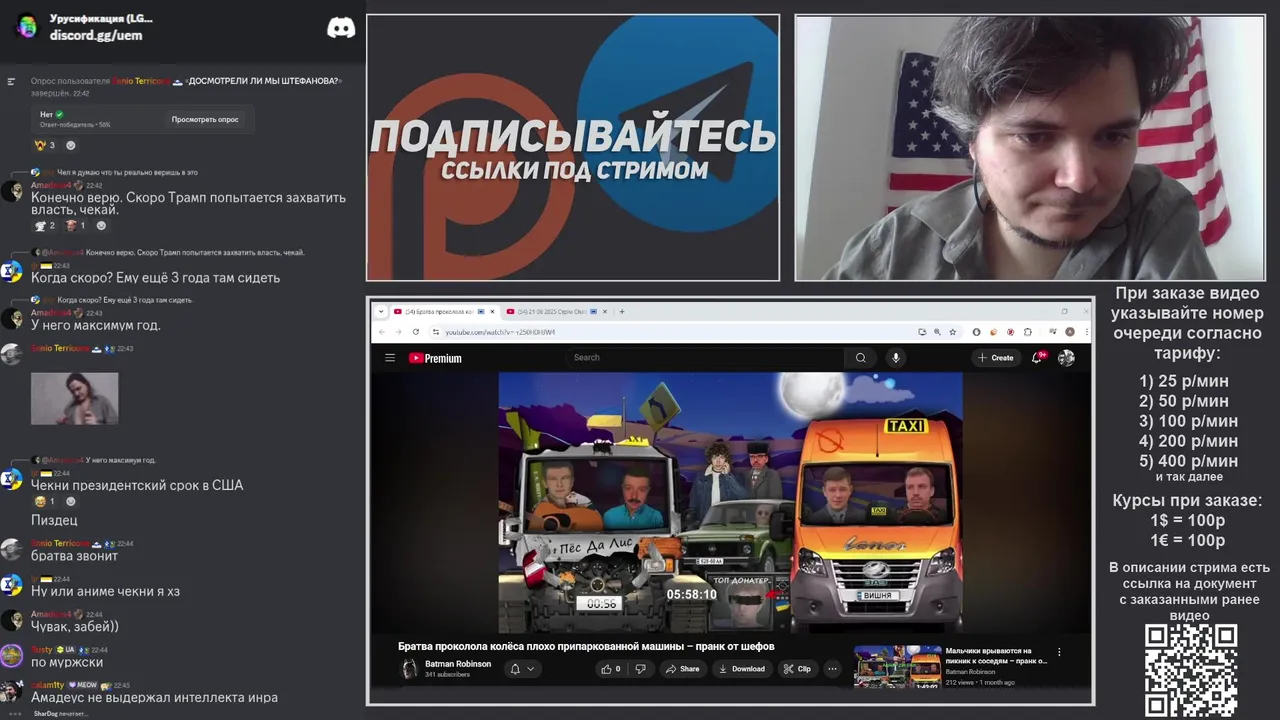This screenshot has width=1280, height=720.
Task: Click the Просмотреть опрос button
Action: (x=205, y=120)
